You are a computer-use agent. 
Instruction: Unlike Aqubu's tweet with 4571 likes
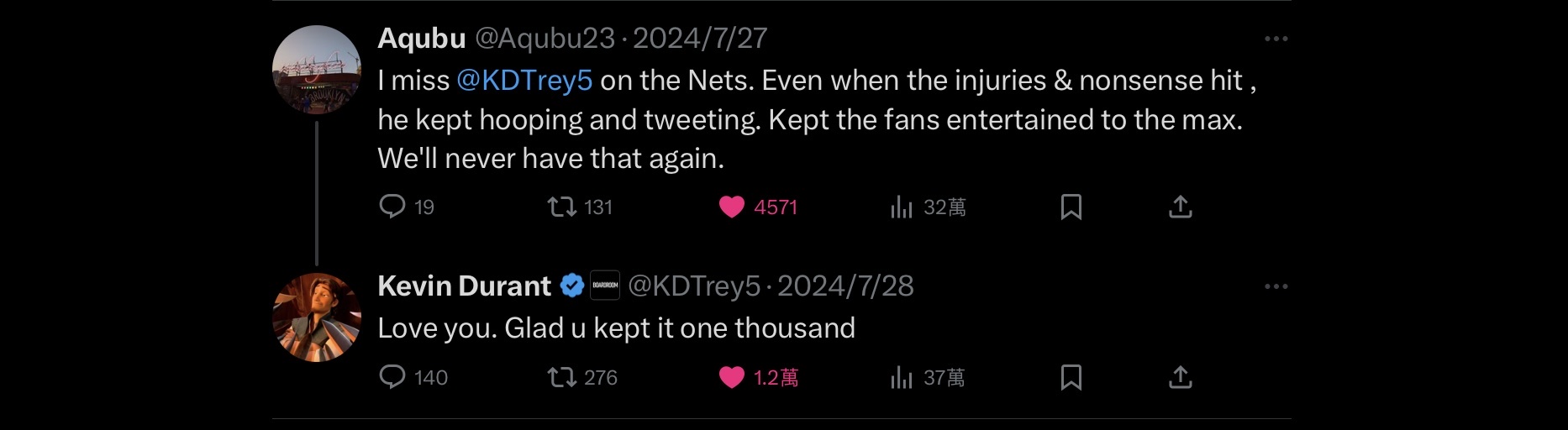732,207
